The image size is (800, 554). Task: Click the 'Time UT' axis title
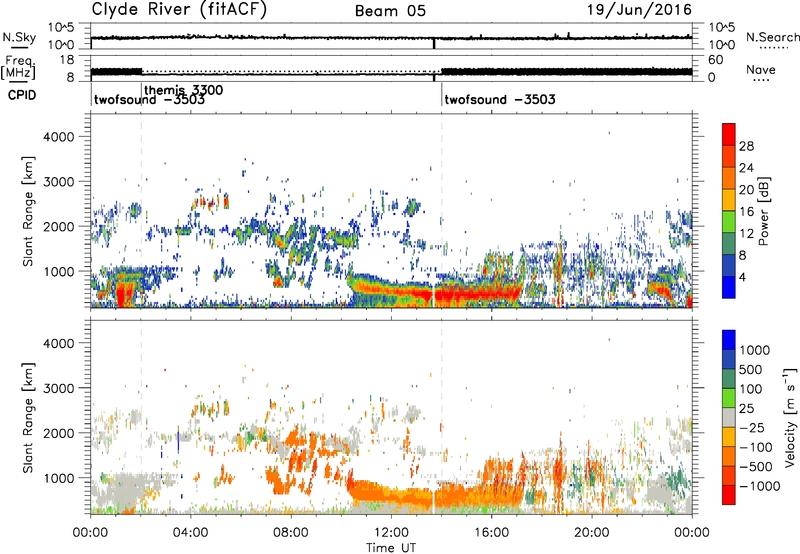[391, 547]
